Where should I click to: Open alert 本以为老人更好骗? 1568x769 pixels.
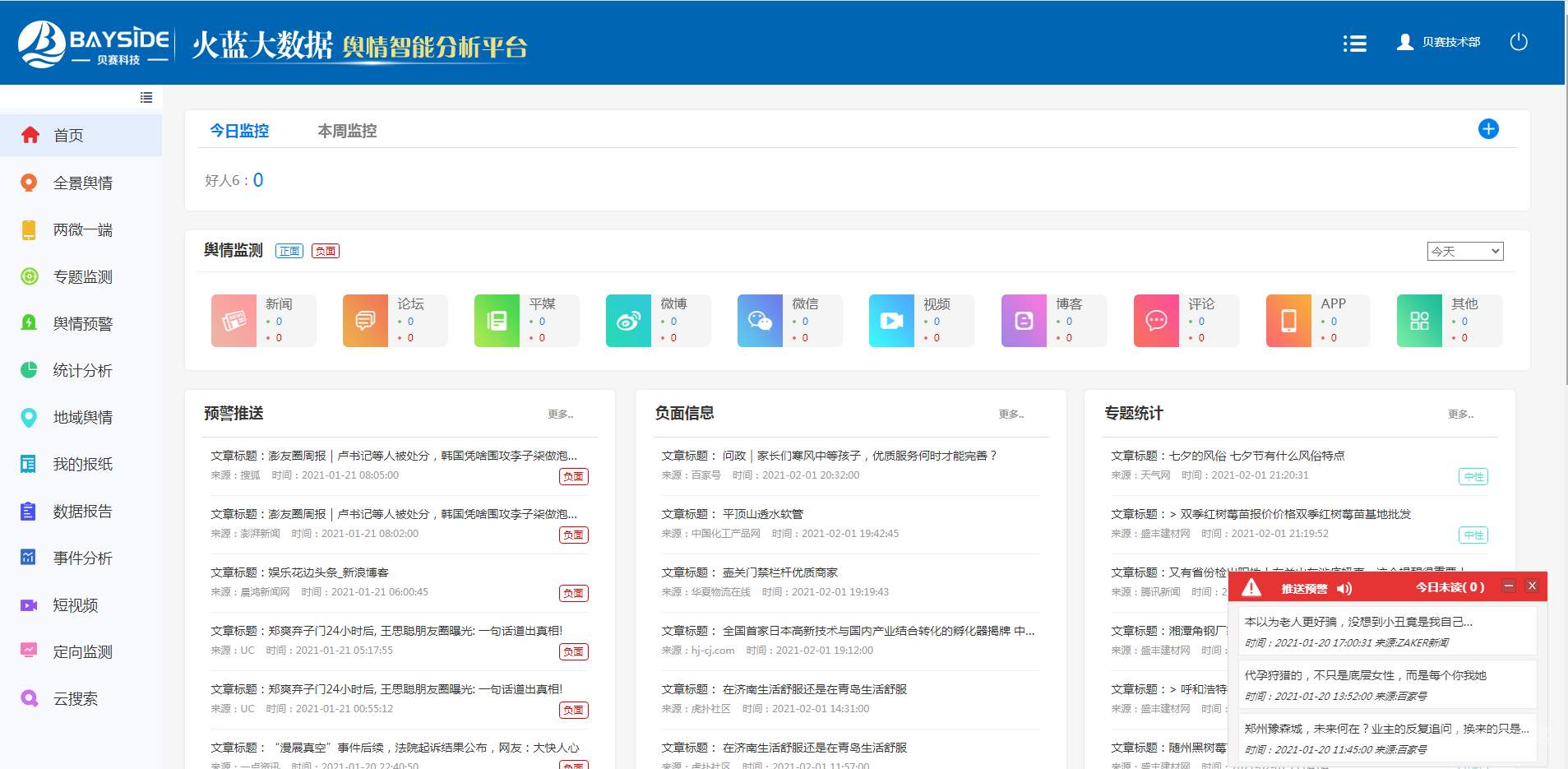pos(1387,631)
